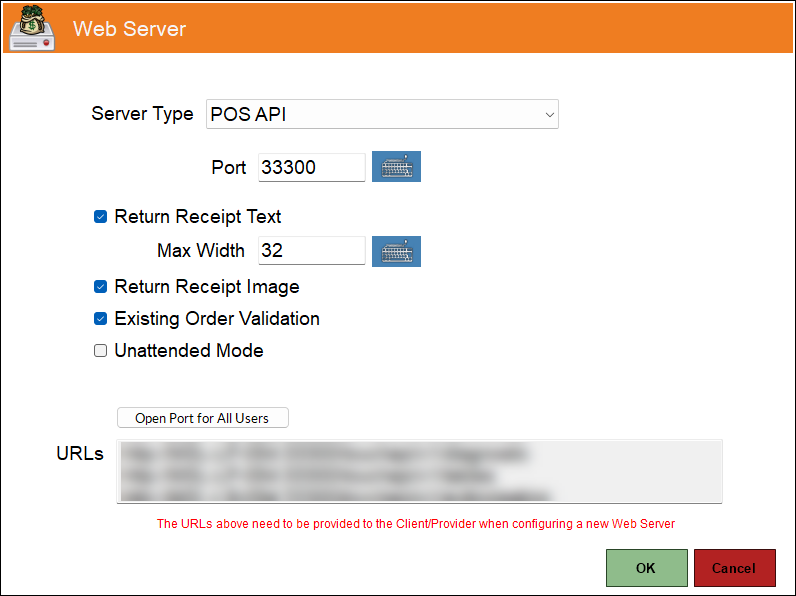
Task: Click the Web Server cash register icon
Action: click(32, 27)
